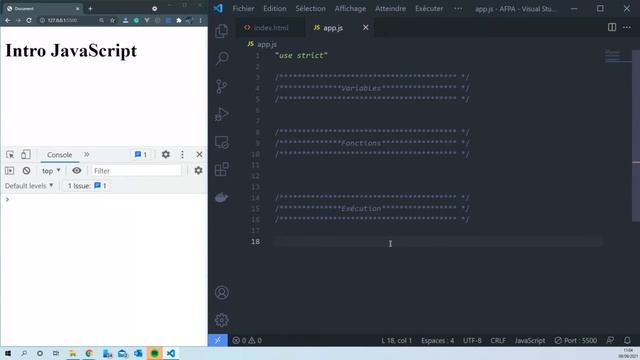Change indentation Espaces : 4

(438, 340)
